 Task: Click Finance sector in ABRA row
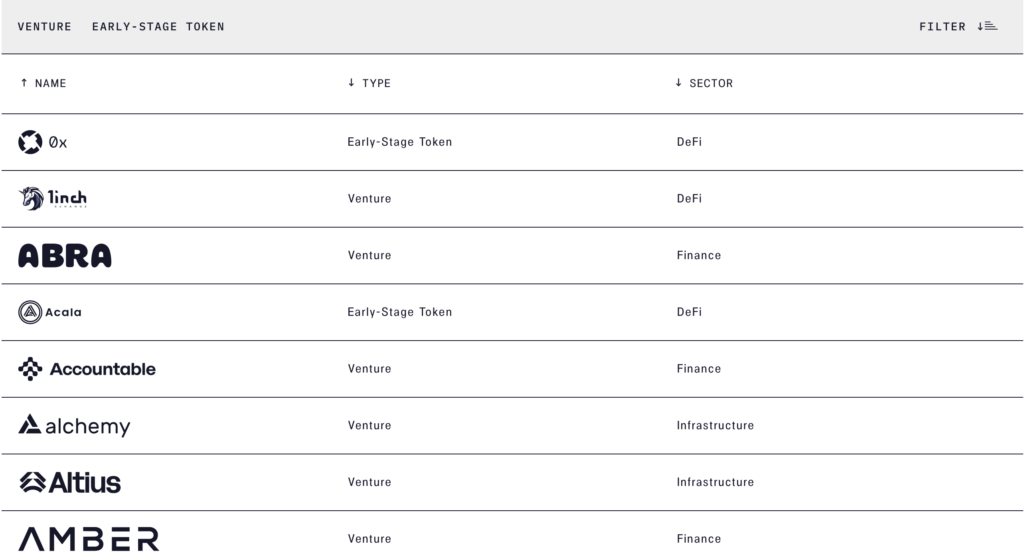tap(698, 256)
